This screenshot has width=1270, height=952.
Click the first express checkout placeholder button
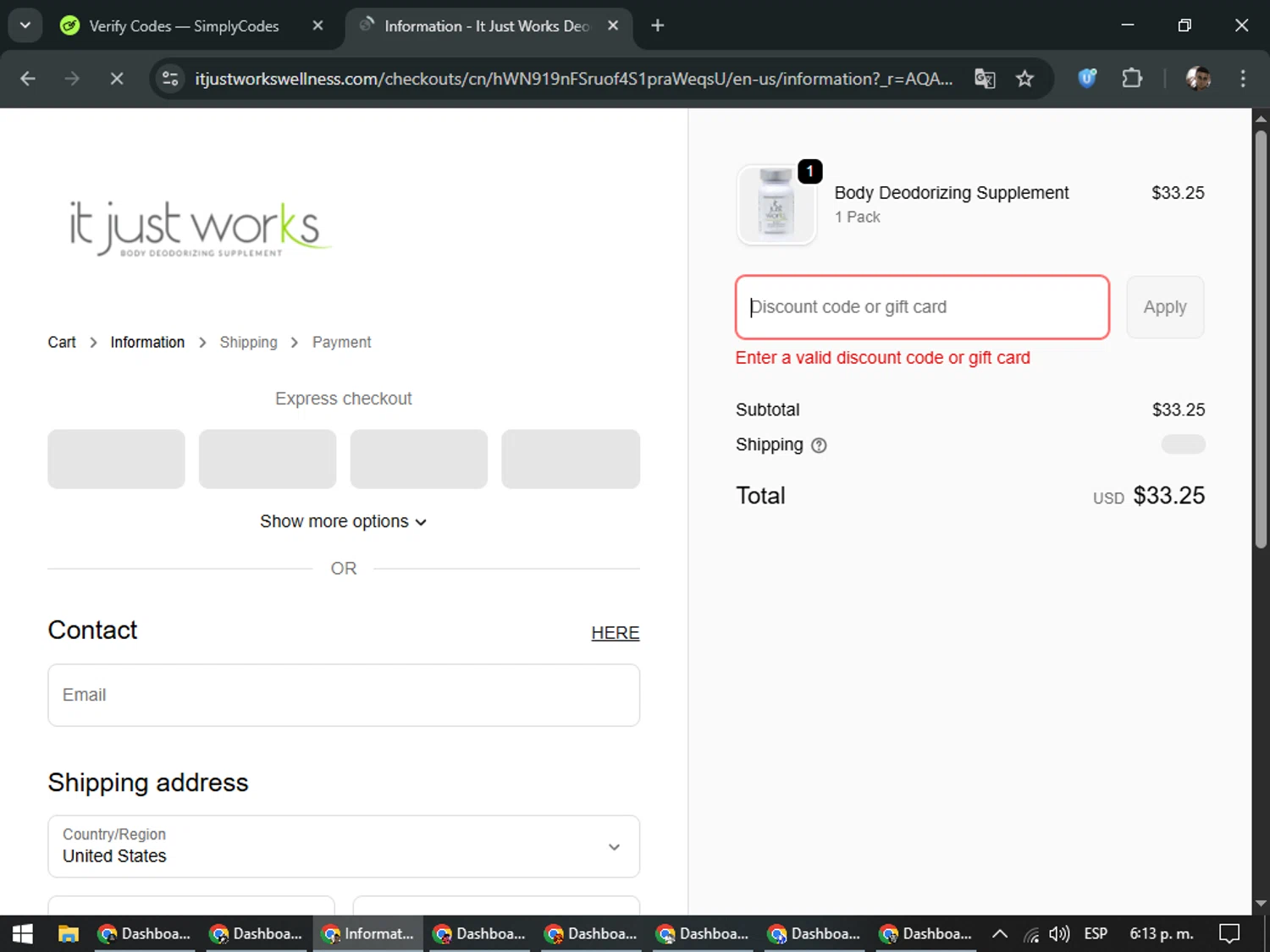[x=116, y=459]
